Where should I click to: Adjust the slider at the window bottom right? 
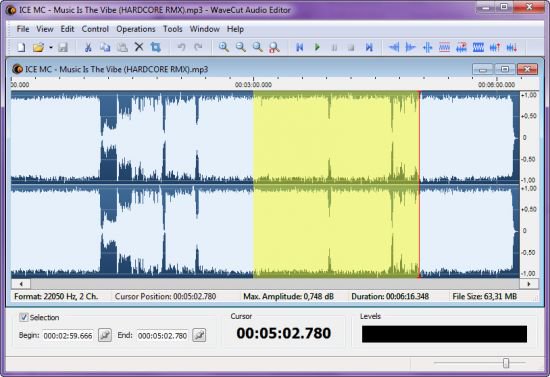(x=506, y=363)
